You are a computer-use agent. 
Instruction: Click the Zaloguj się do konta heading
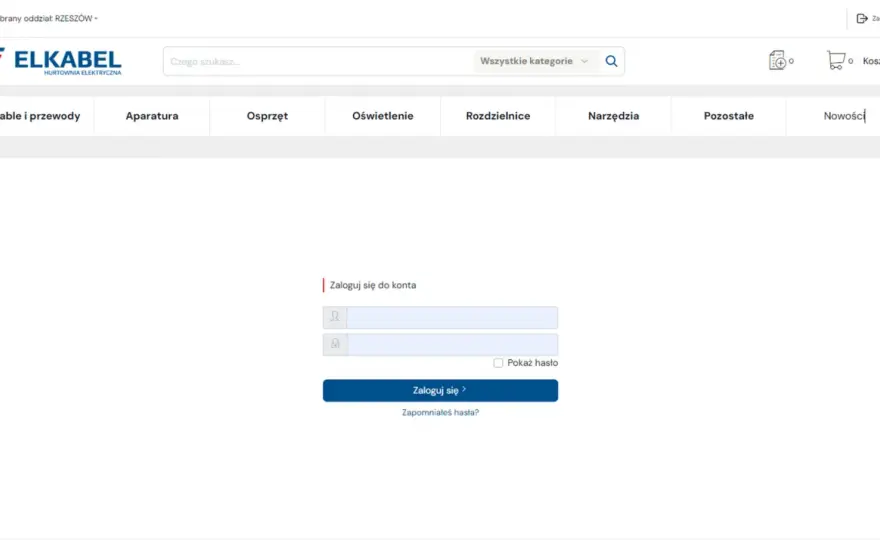coord(373,285)
